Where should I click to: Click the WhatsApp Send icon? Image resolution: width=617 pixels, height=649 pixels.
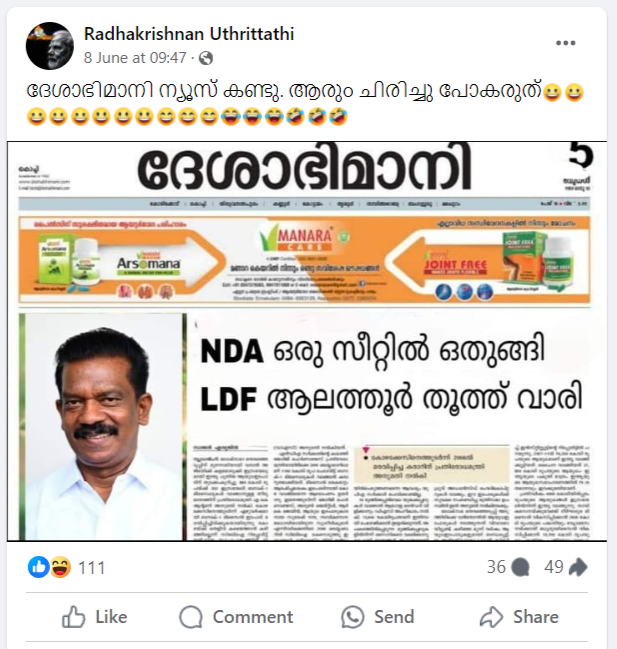click(x=353, y=618)
